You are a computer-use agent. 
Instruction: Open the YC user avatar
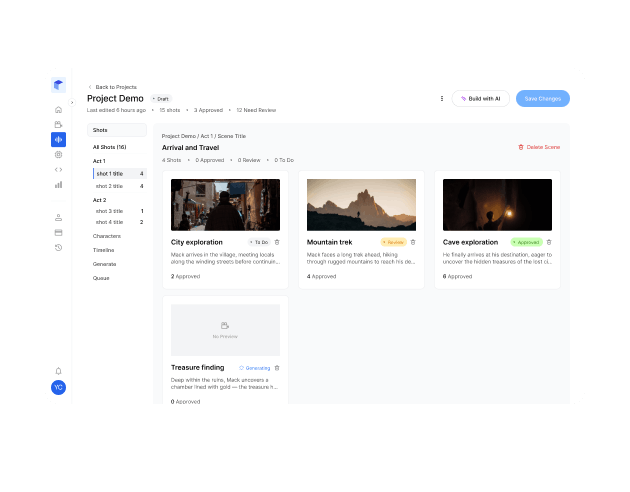tap(58, 387)
